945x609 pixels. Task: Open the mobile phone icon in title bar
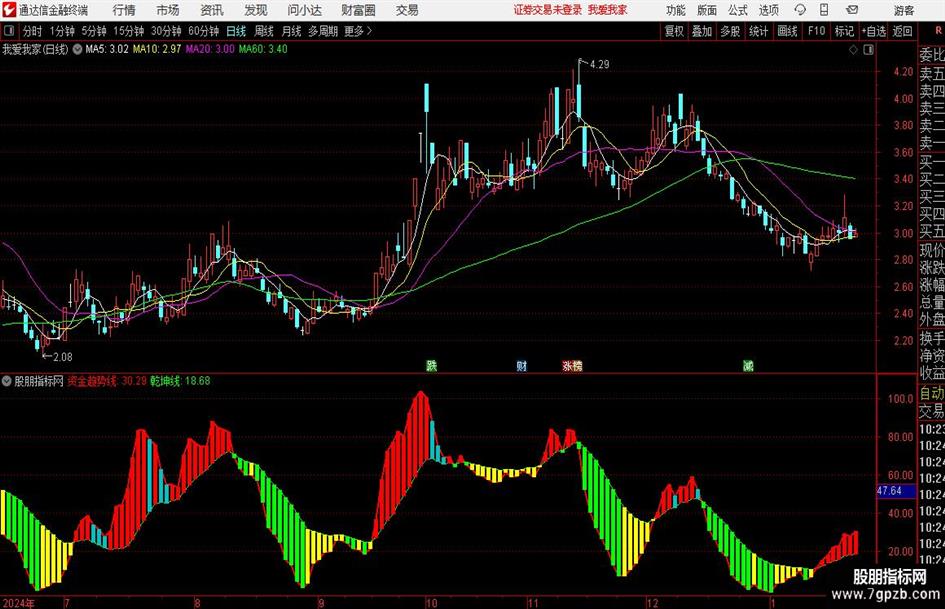click(x=824, y=10)
